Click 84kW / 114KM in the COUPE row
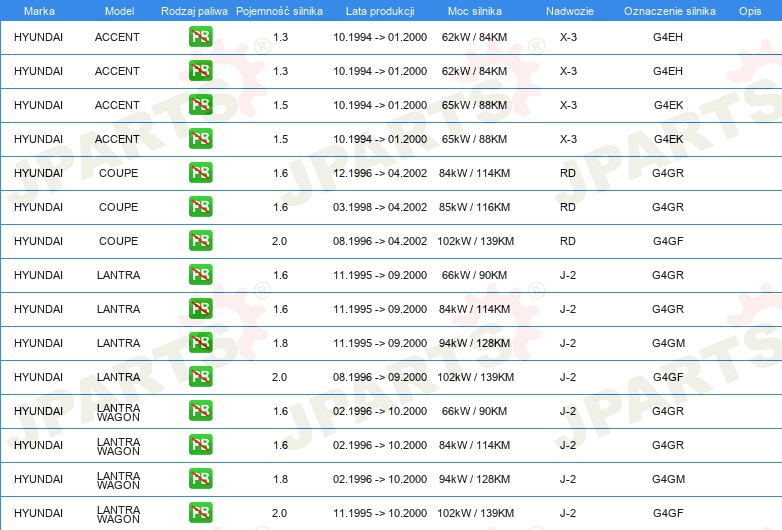Screen dimensions: 782x530 (x=474, y=173)
